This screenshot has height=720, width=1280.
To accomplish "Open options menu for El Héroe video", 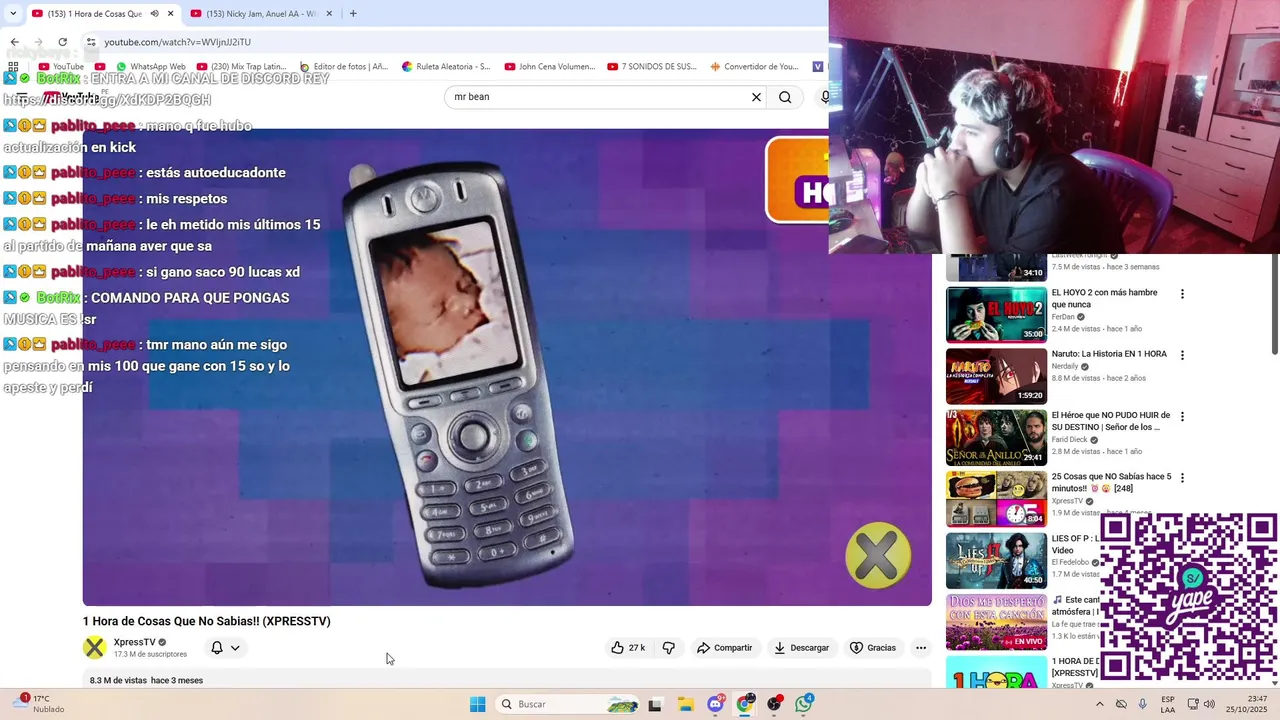I will pyautogui.click(x=1182, y=416).
